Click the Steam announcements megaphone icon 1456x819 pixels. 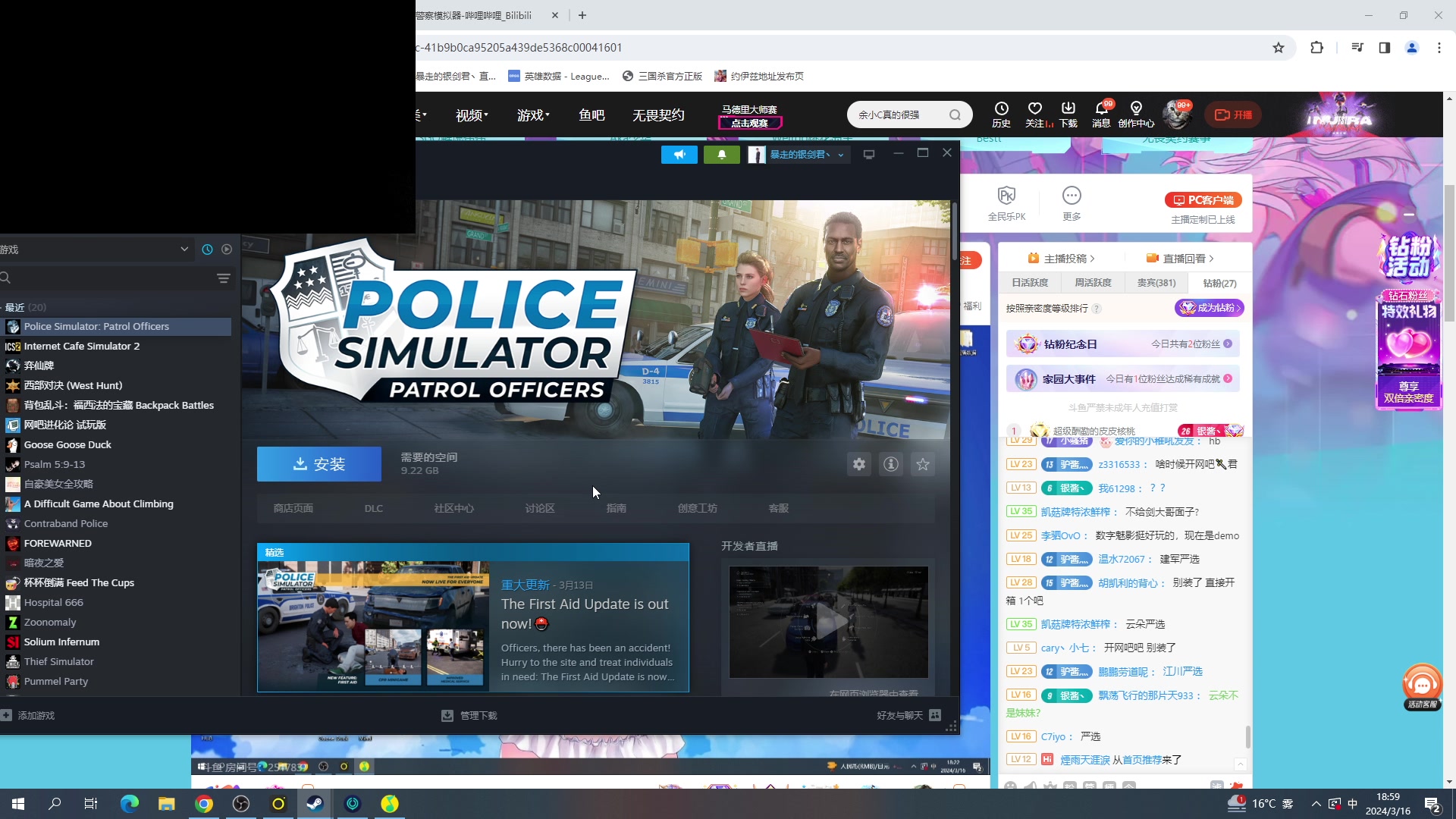[679, 155]
